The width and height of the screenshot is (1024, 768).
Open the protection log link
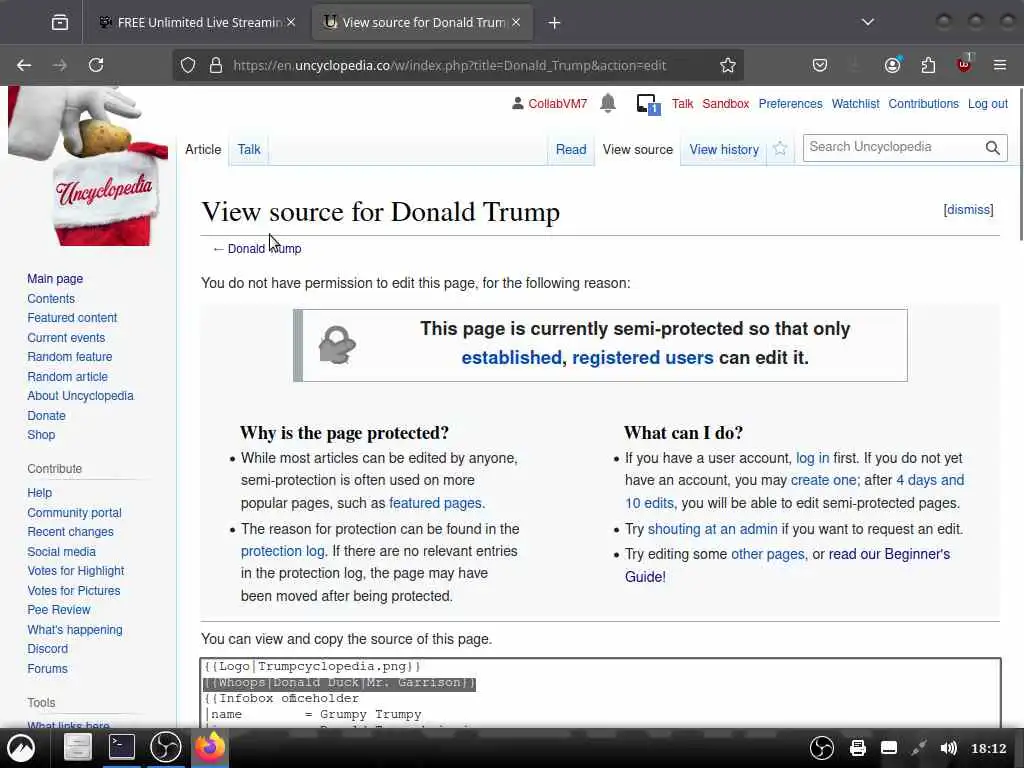tap(283, 551)
